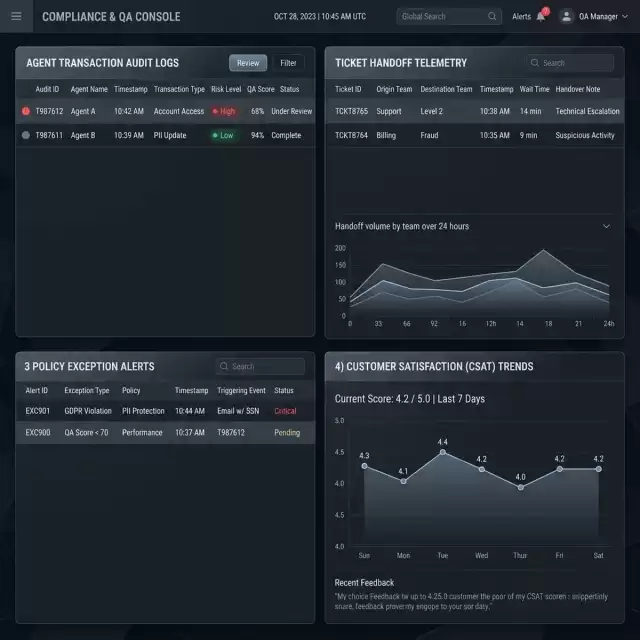Screen dimensions: 640x640
Task: Open audit row T987611
Action: 165,135
